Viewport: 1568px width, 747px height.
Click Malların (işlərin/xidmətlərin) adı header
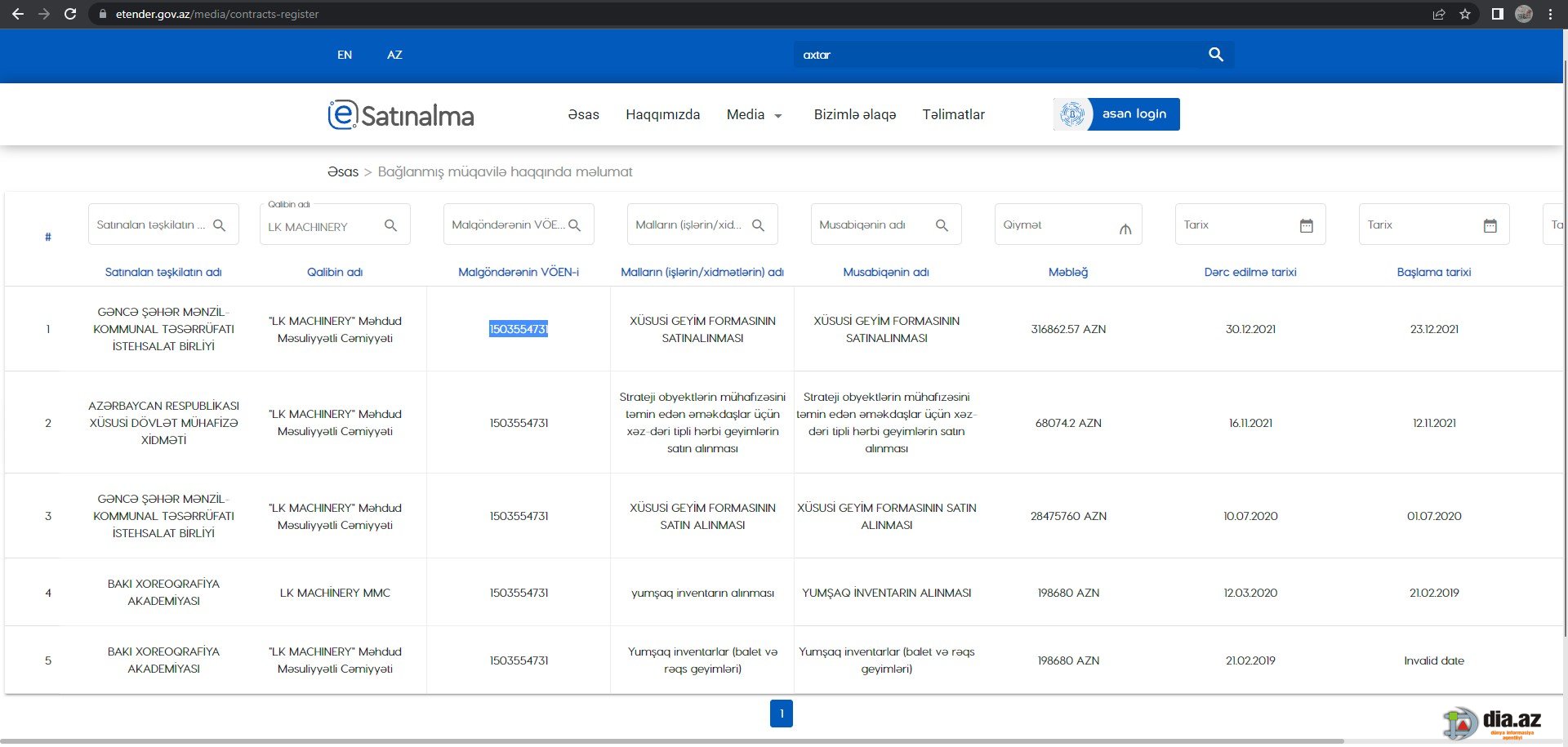point(702,272)
